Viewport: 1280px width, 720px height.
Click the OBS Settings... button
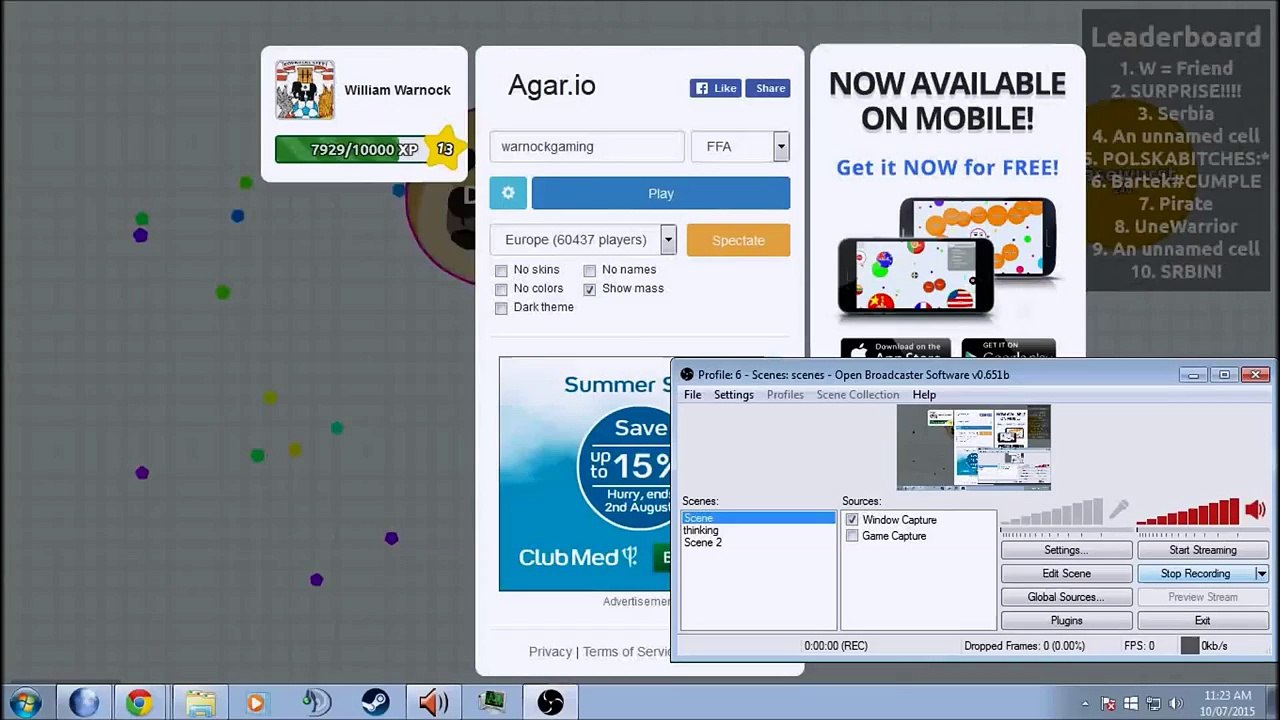(x=1066, y=550)
